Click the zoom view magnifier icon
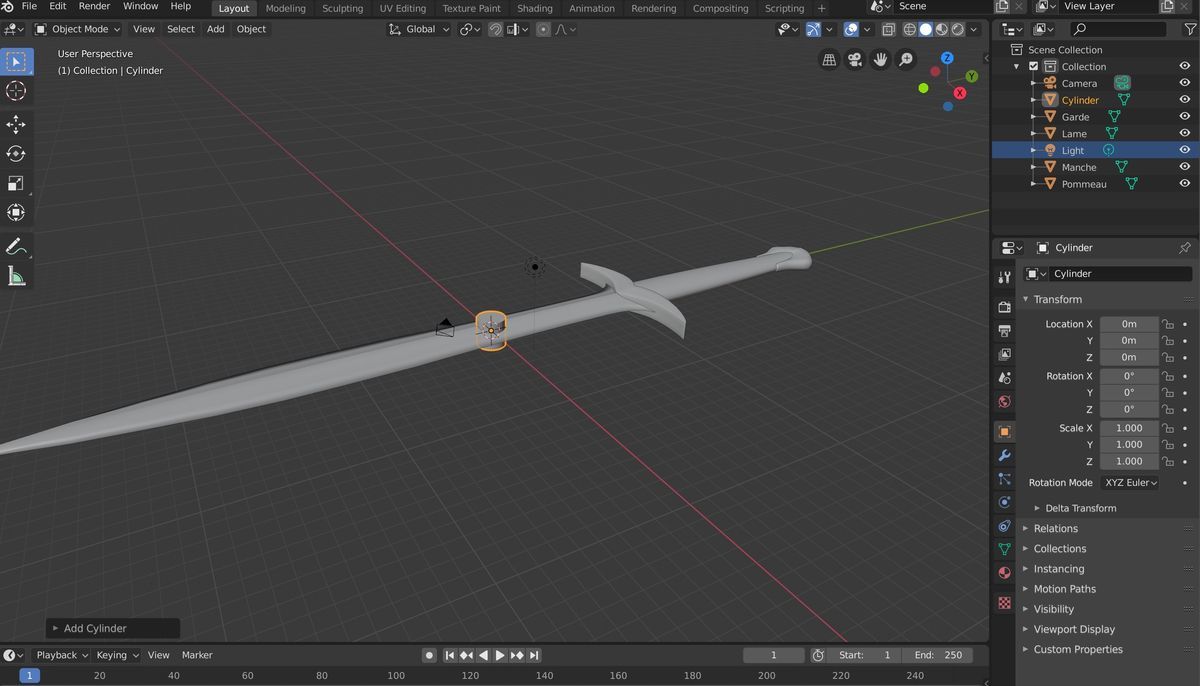1200x686 pixels. click(906, 60)
